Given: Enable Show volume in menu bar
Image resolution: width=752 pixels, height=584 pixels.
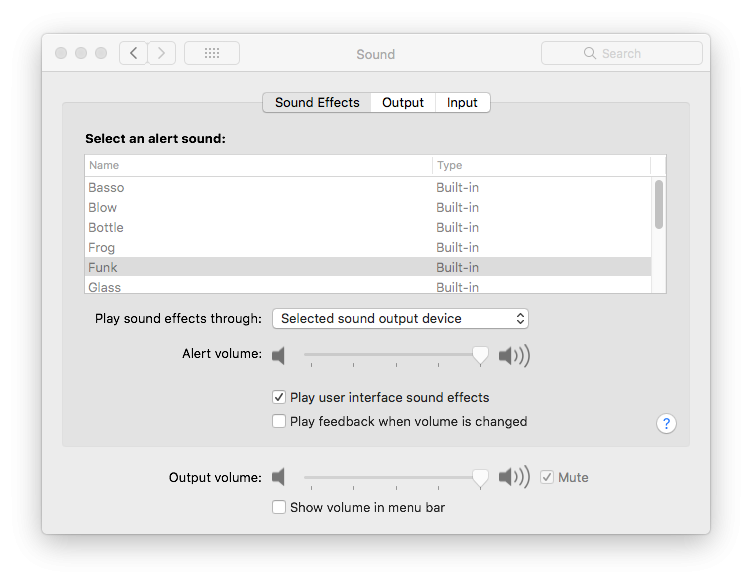Looking at the screenshot, I should click(279, 507).
